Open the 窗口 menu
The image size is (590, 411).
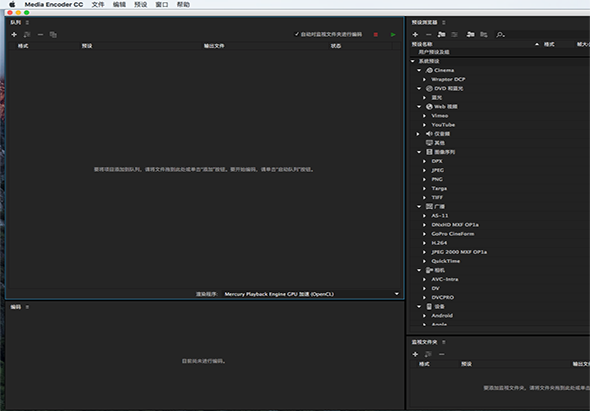click(x=162, y=5)
